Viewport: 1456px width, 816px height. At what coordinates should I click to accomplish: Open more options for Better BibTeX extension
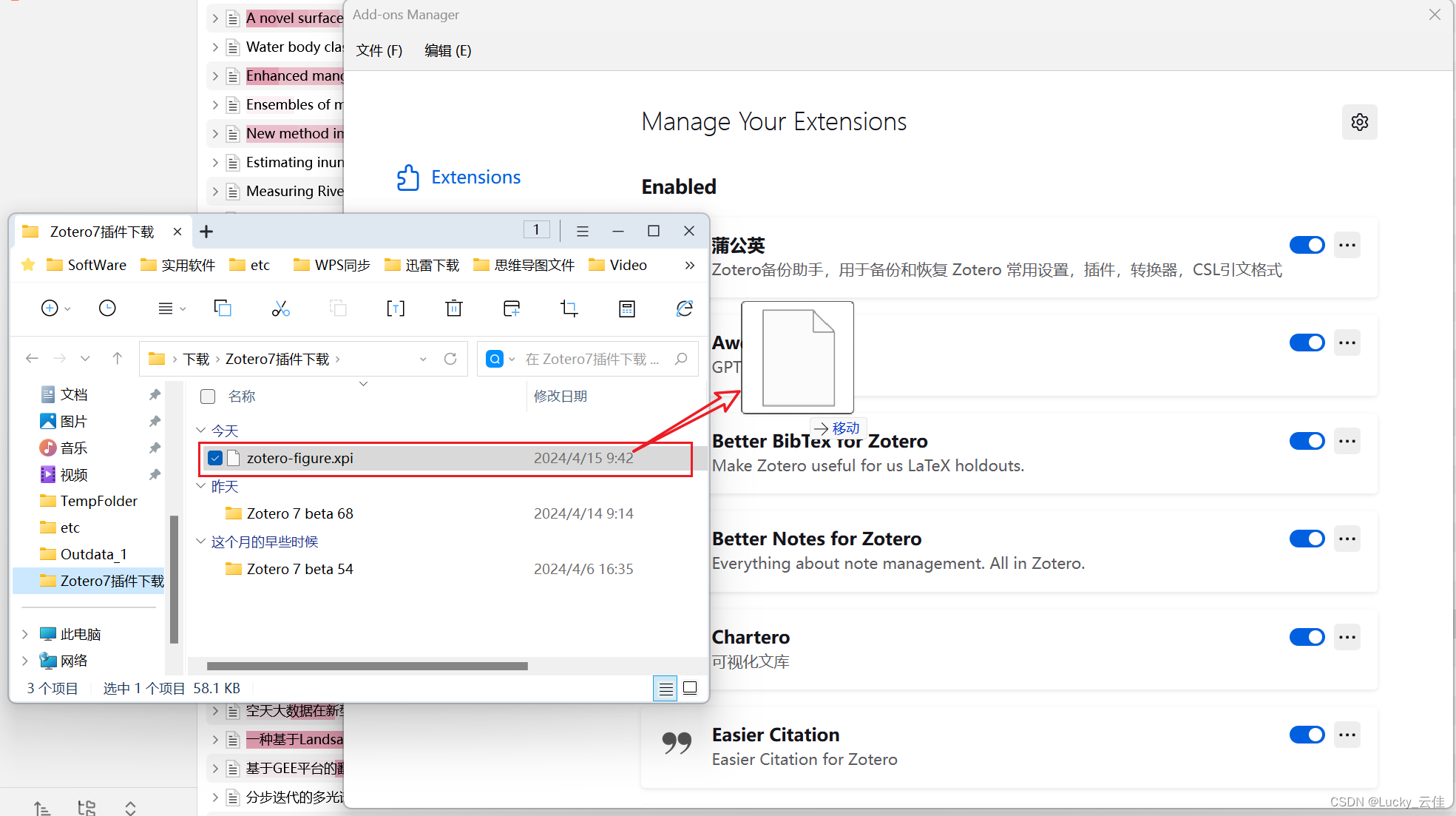1347,442
